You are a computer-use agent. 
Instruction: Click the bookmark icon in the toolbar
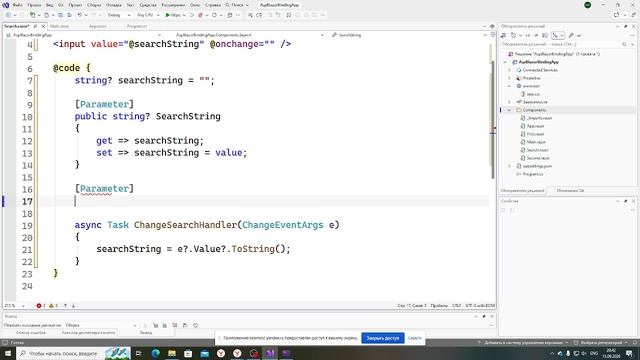(x=289, y=15)
